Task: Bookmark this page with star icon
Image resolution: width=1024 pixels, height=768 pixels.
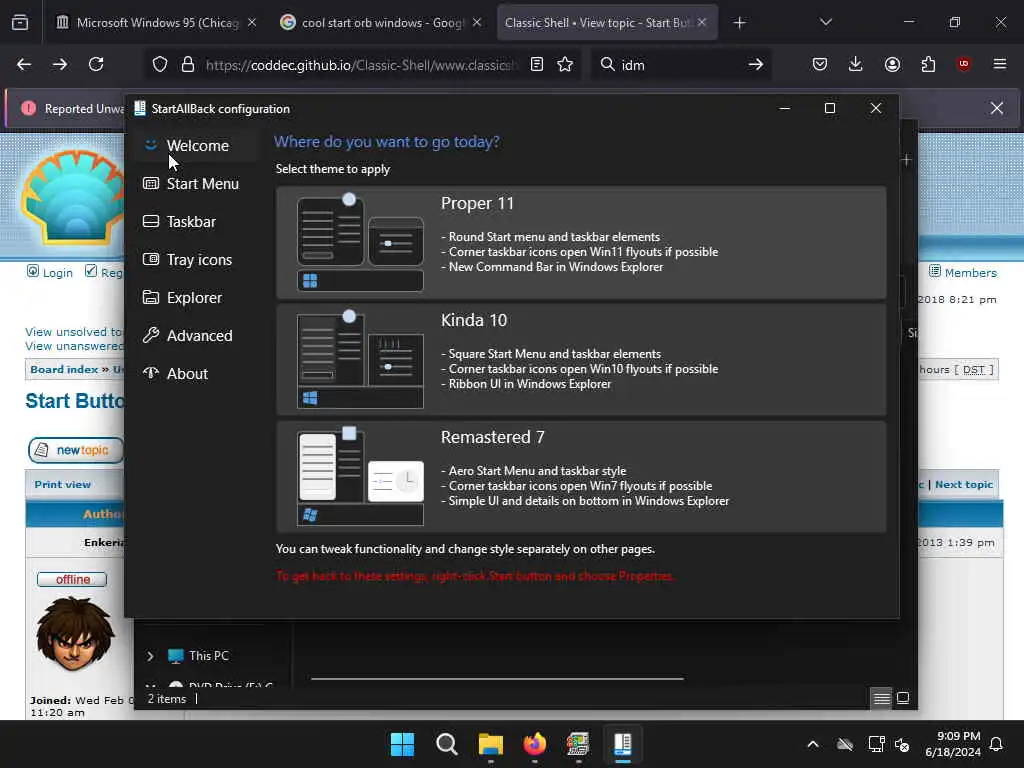Action: pyautogui.click(x=565, y=64)
